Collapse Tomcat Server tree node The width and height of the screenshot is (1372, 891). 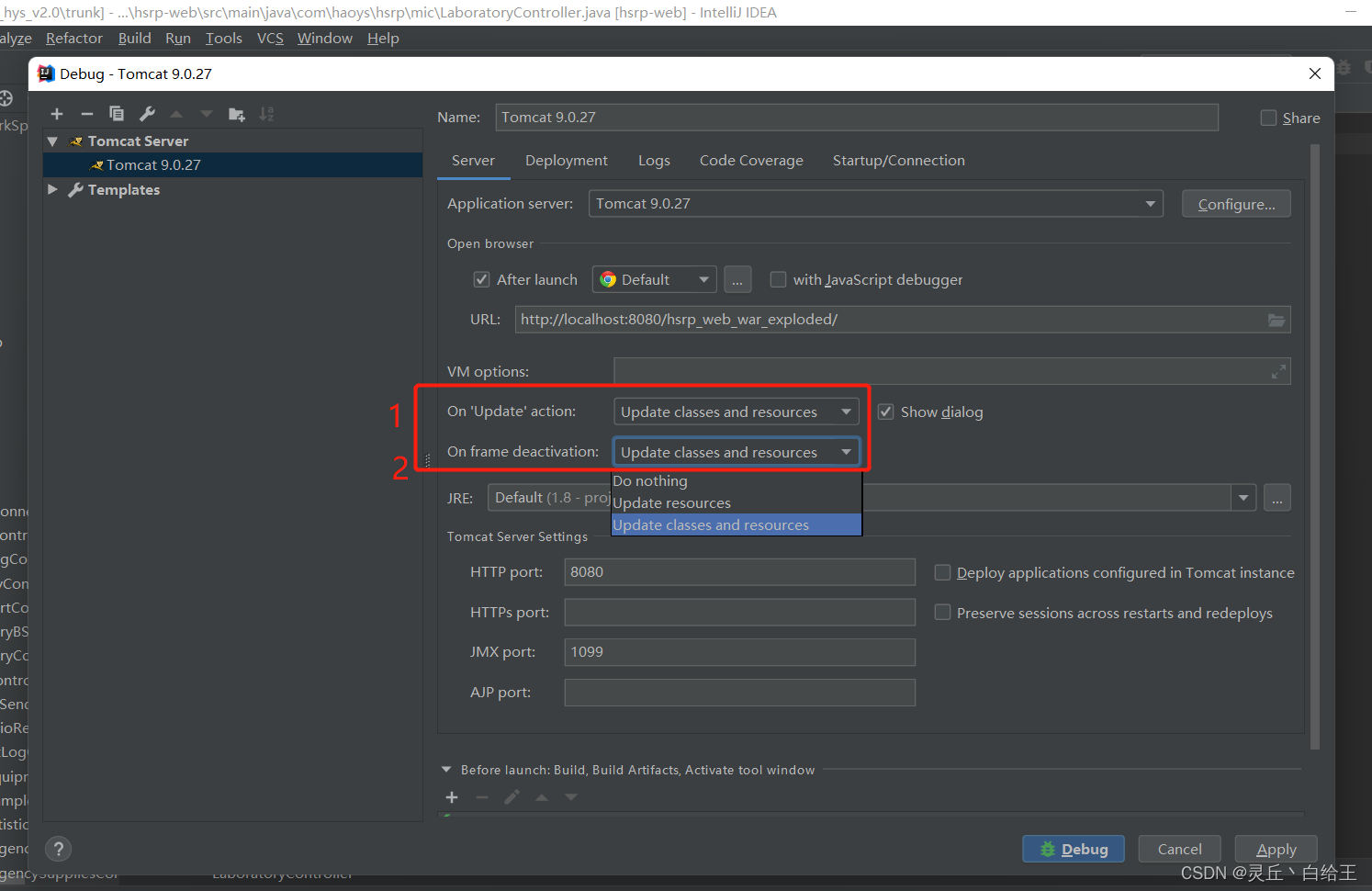(x=52, y=141)
